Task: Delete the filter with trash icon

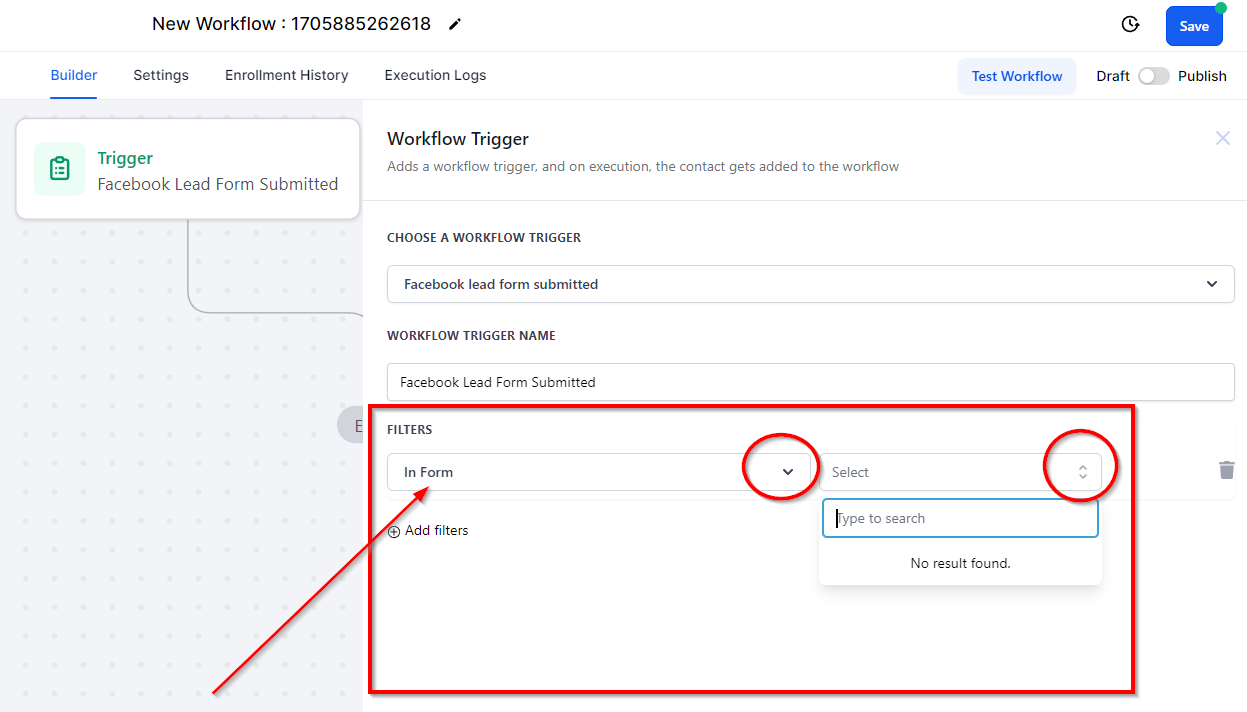Action: 1226,470
